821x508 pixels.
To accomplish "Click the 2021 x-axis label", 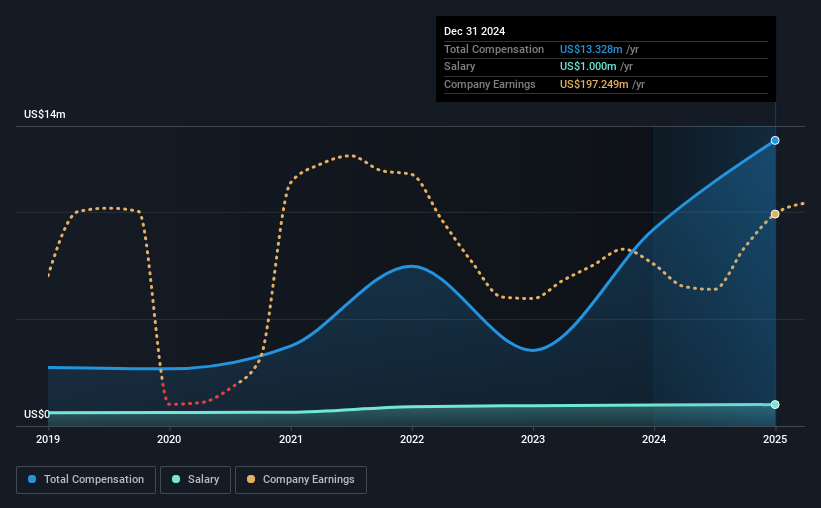I will (x=291, y=439).
